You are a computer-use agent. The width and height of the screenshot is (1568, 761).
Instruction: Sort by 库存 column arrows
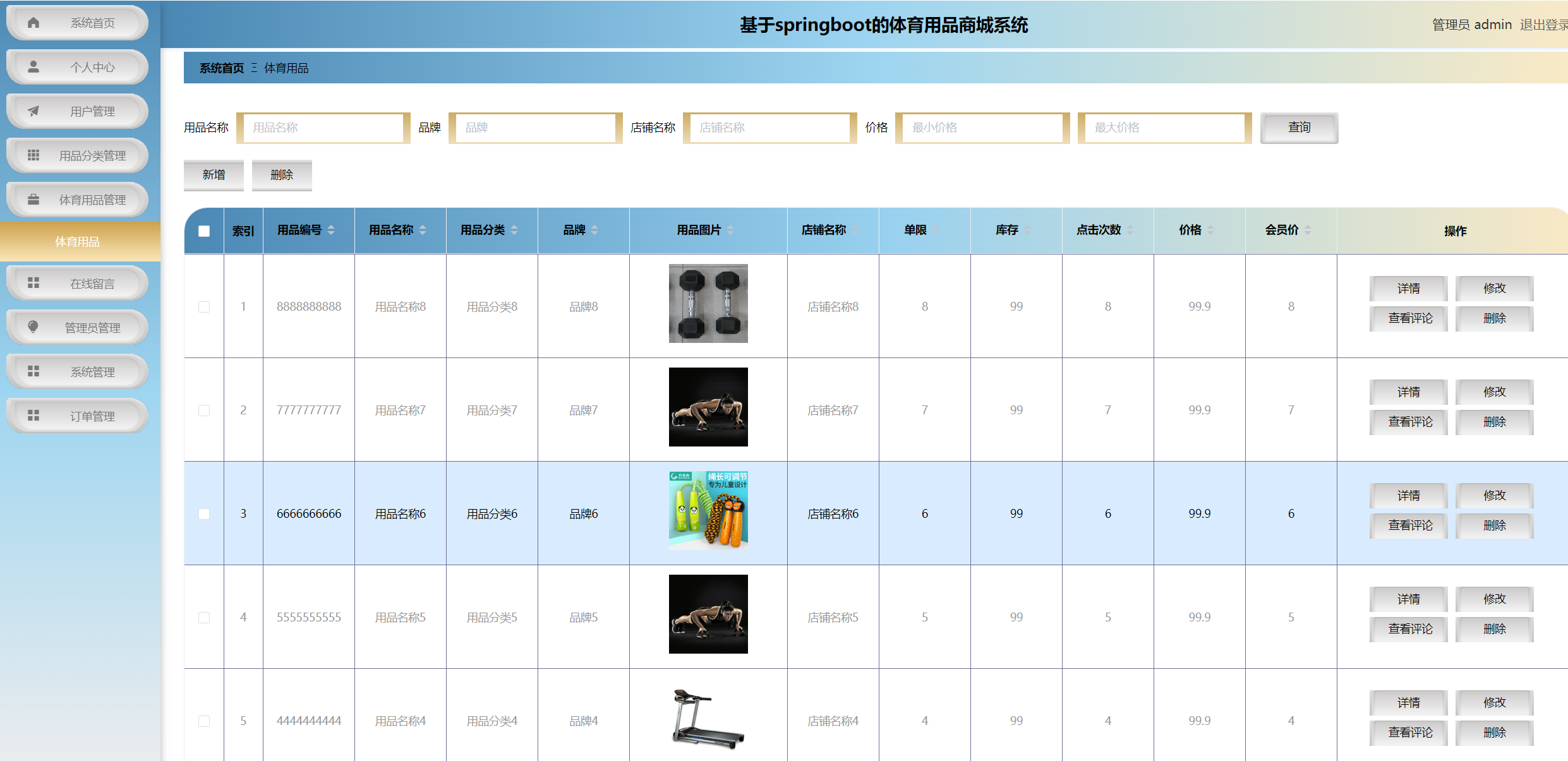click(1027, 231)
